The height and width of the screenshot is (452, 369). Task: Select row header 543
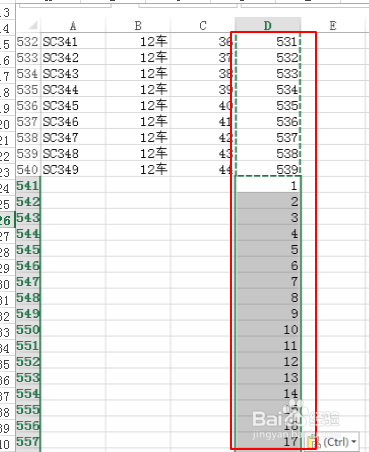click(x=28, y=217)
